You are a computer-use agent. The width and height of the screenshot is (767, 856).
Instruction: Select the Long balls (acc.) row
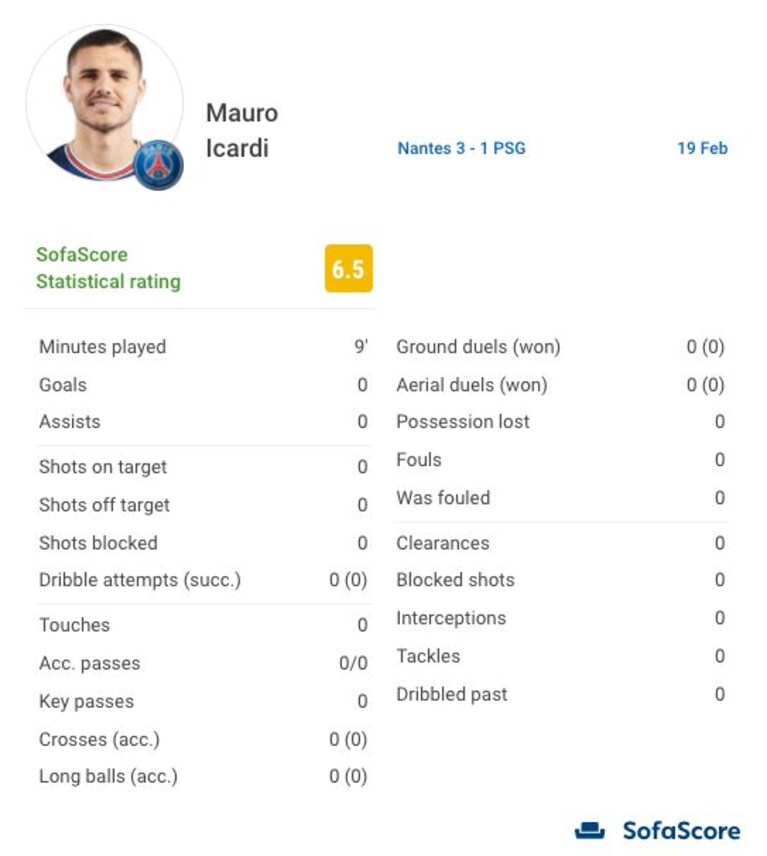click(204, 776)
